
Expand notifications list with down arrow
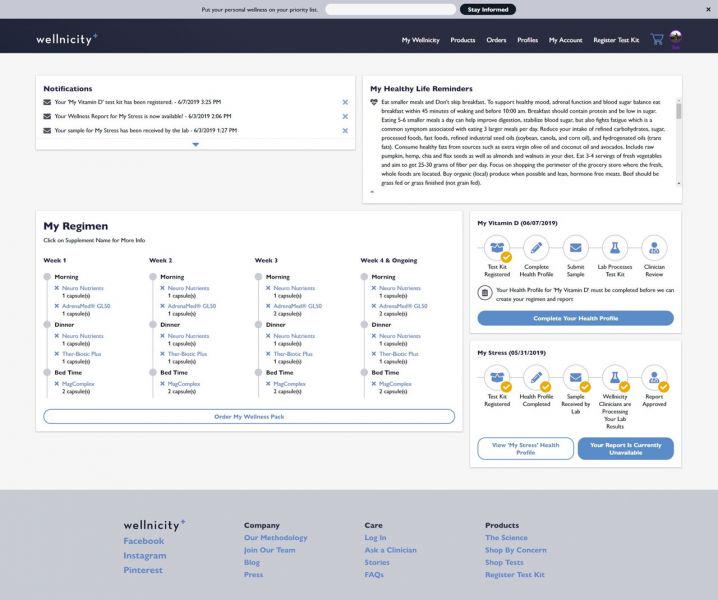click(196, 144)
